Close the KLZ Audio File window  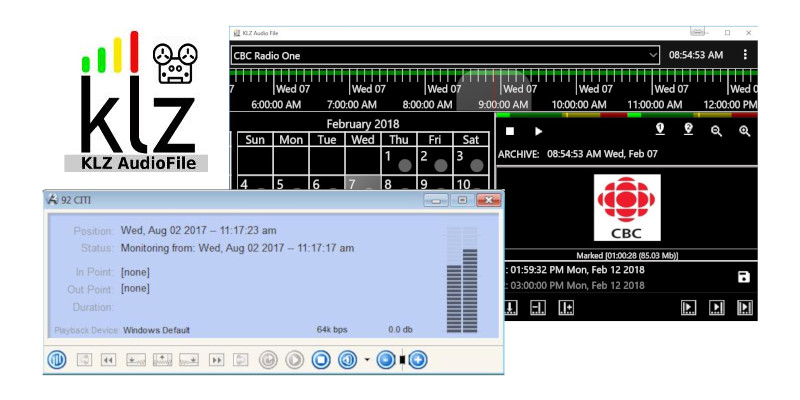pos(748,33)
